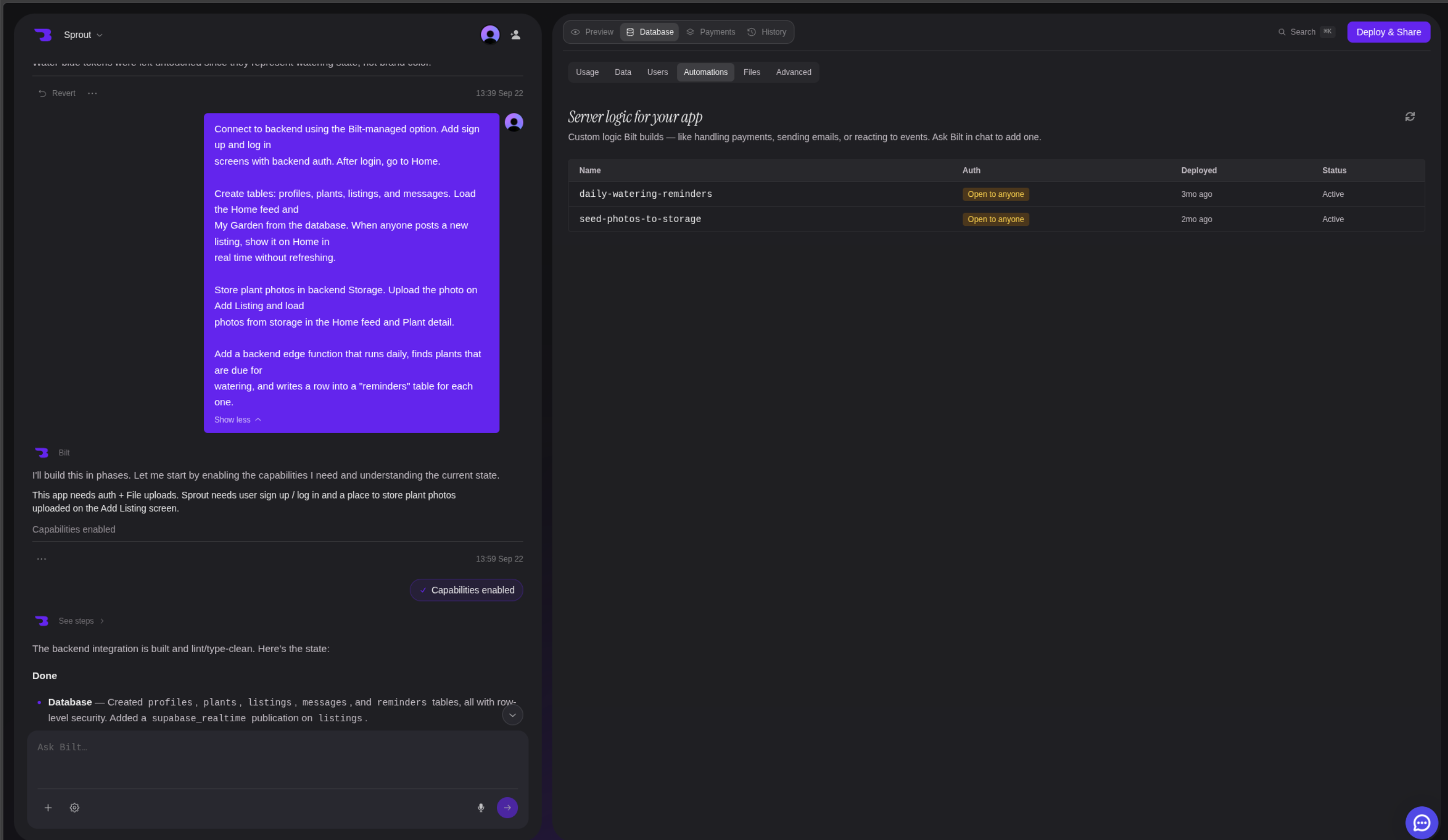Expand See steps
This screenshot has height=840, width=1448.
pos(81,621)
